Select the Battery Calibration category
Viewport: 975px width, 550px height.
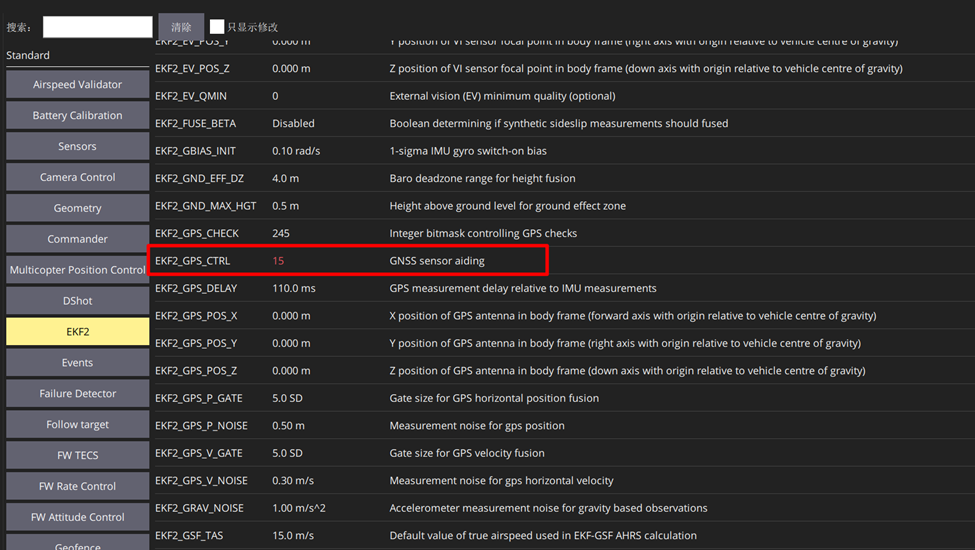click(x=77, y=116)
